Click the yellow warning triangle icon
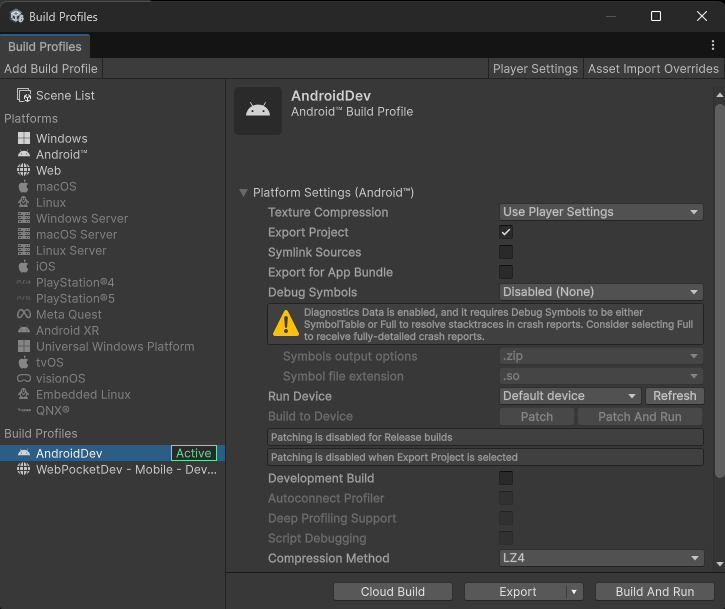Image resolution: width=725 pixels, height=609 pixels. pyautogui.click(x=286, y=323)
